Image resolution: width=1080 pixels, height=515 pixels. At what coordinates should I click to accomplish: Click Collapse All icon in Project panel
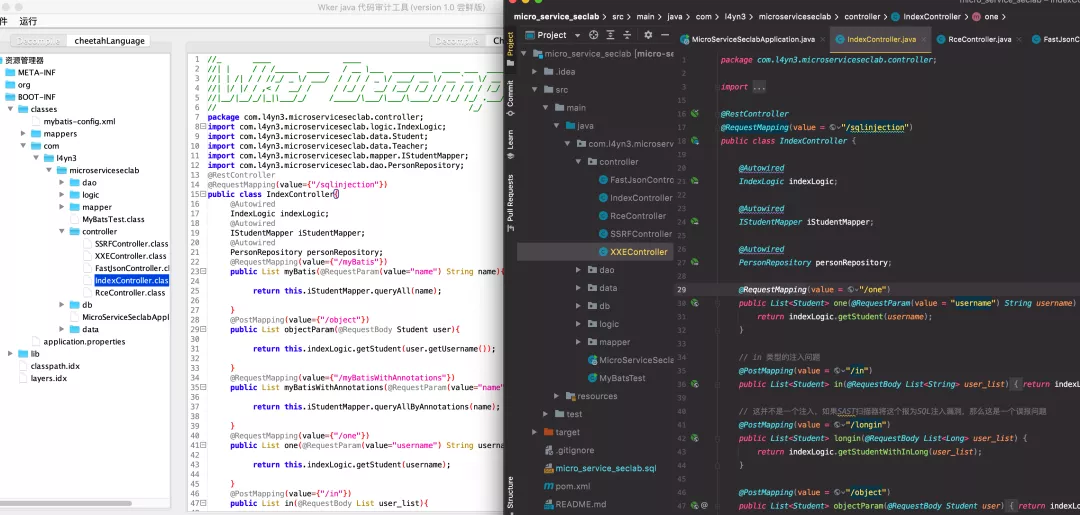[x=627, y=35]
